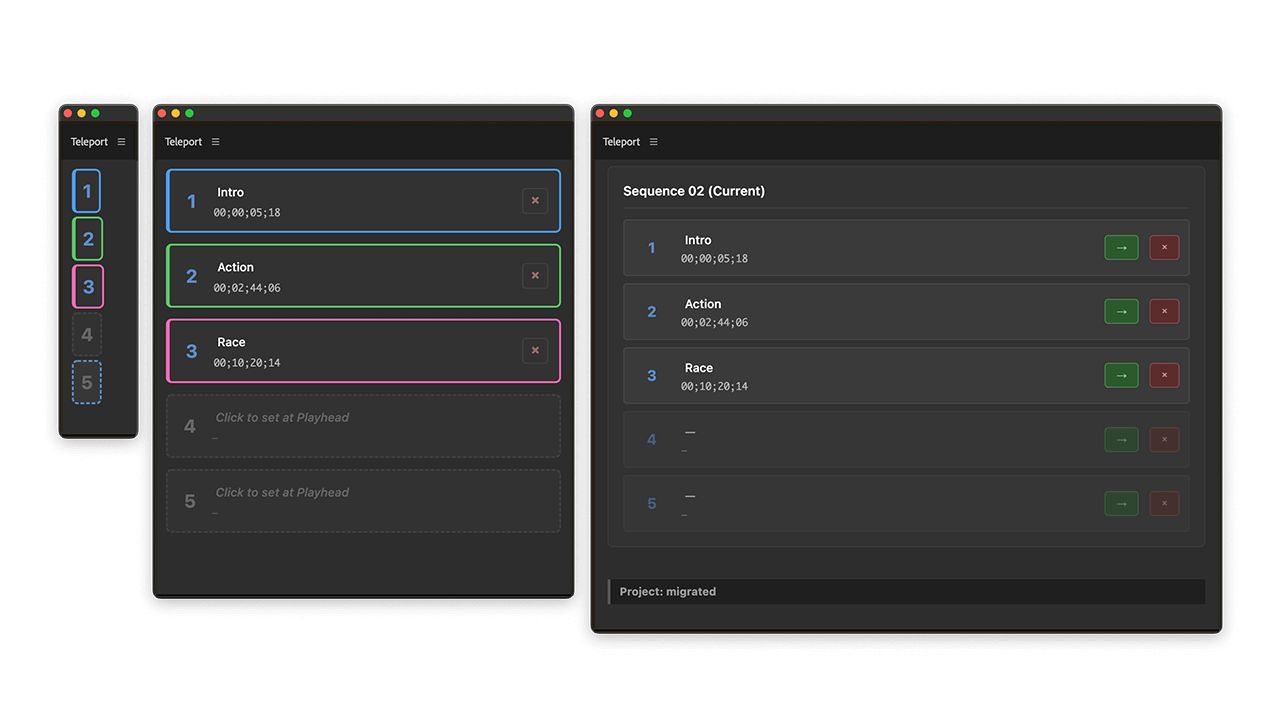The image size is (1280, 720).
Task: Clear the Race slot in the middle panel
Action: tap(535, 351)
